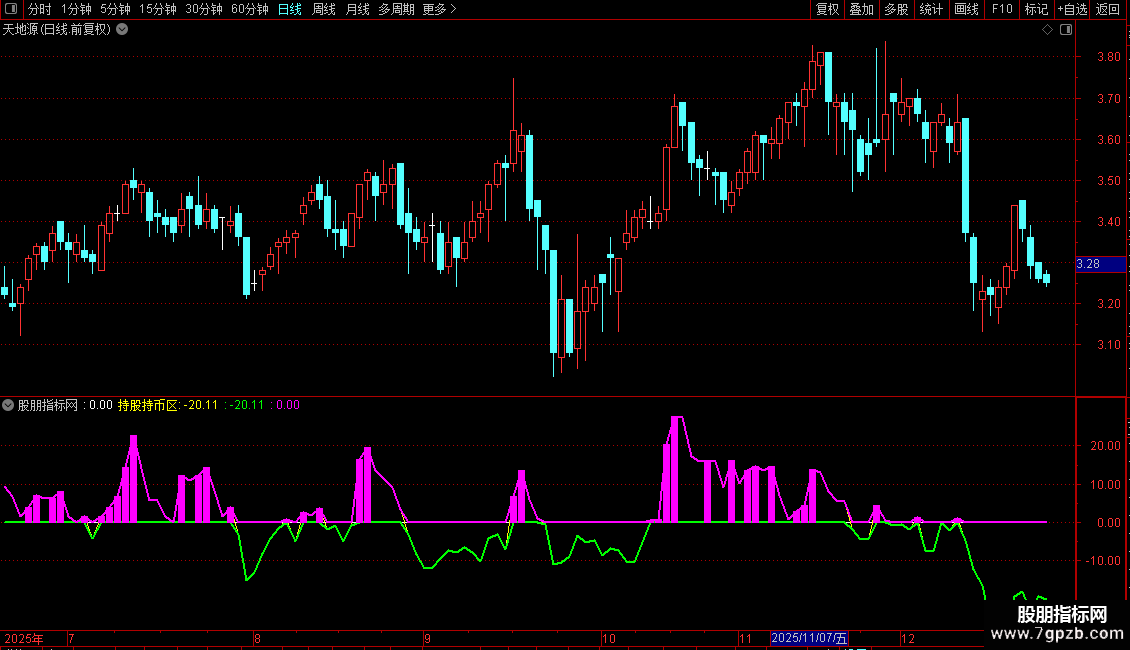Expand the 股朋指标网 indicator menu
Screen dimensions: 1130x650
pyautogui.click(x=8, y=405)
